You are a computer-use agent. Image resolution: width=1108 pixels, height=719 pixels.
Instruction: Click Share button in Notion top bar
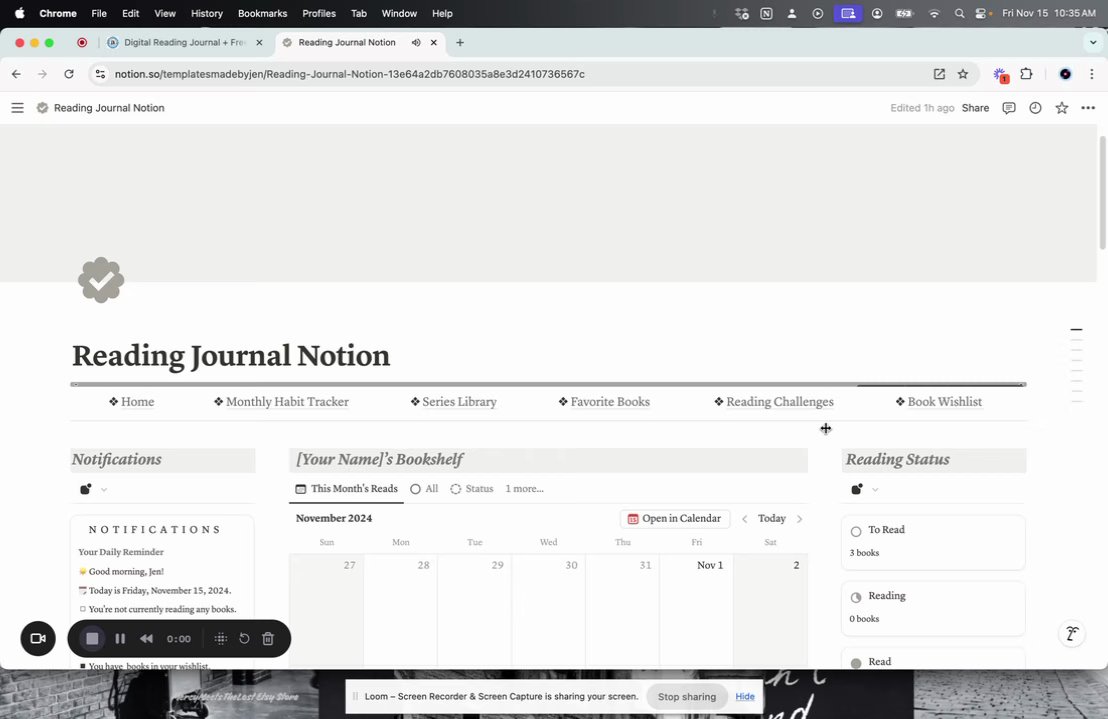tap(975, 108)
